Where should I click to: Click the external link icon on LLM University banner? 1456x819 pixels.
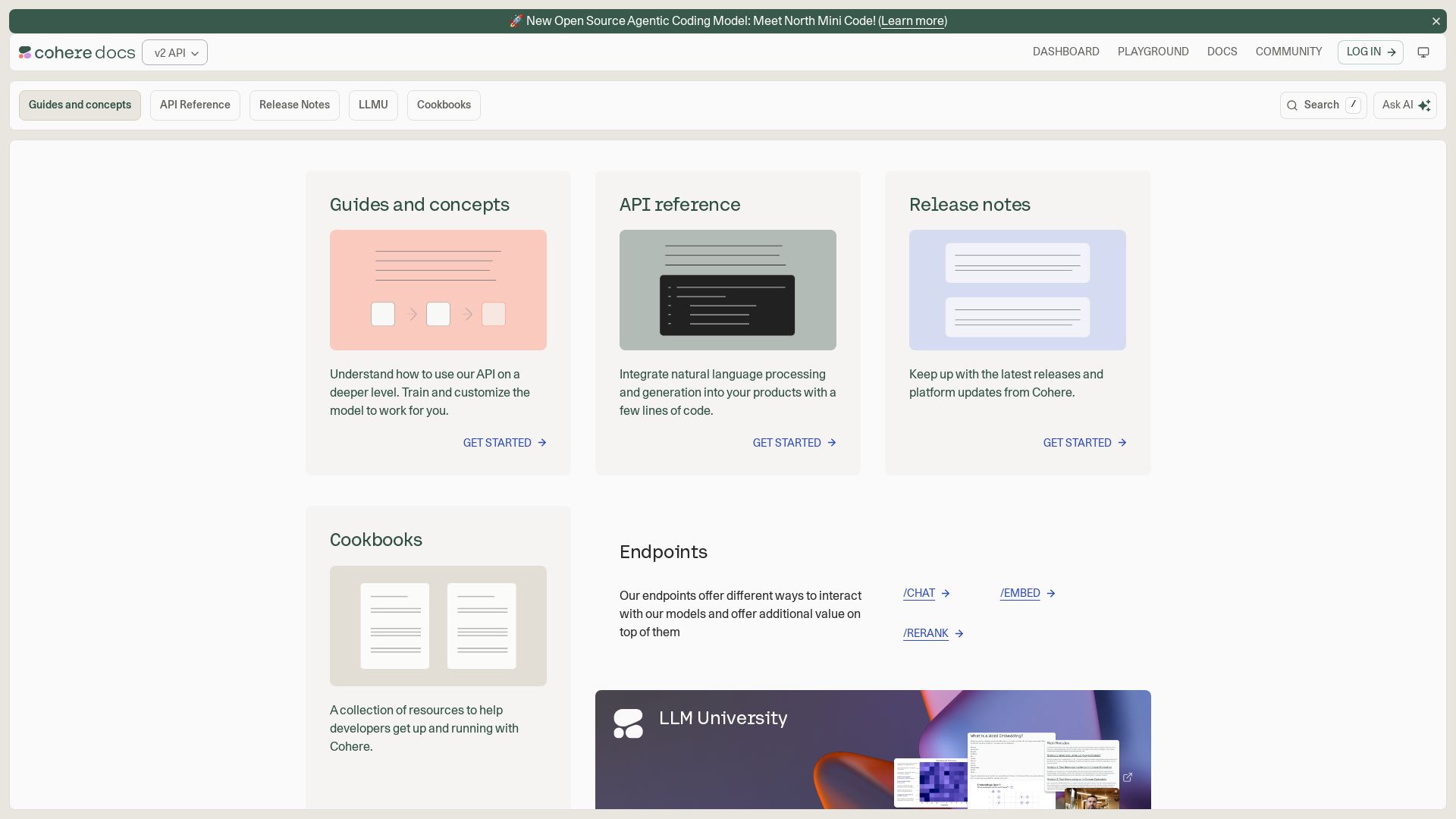coord(1128,777)
